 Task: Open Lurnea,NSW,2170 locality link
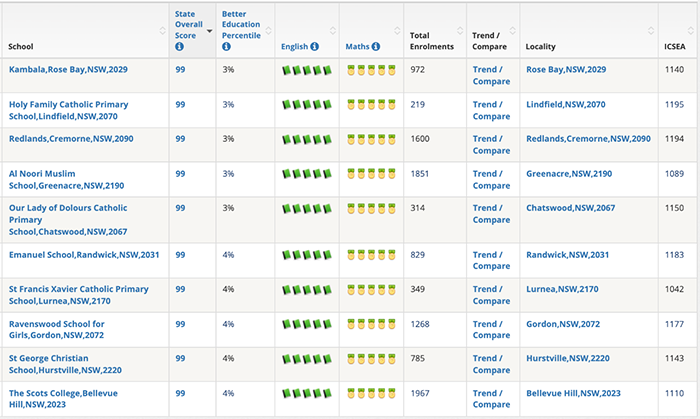tap(562, 289)
